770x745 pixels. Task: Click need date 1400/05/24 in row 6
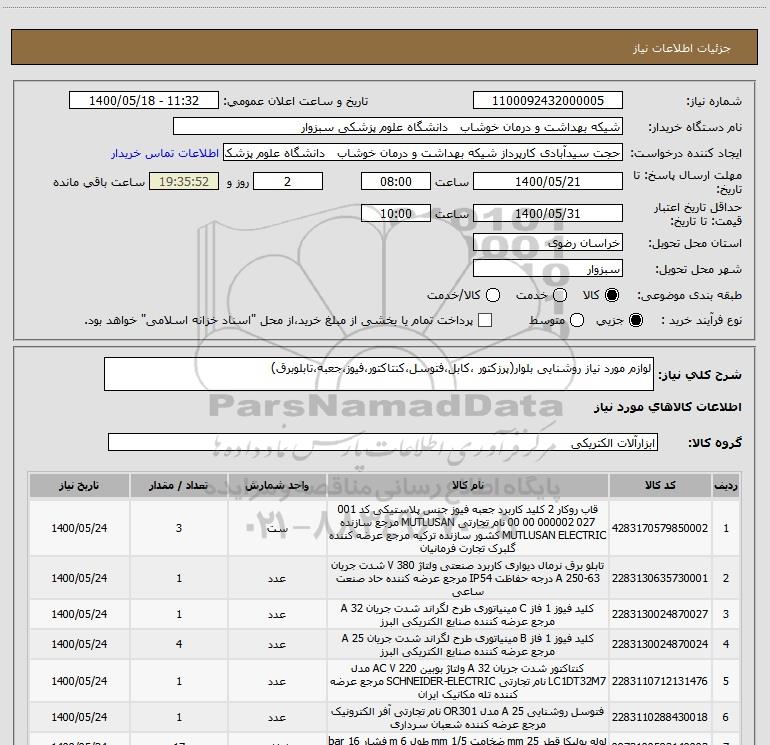tap(79, 717)
